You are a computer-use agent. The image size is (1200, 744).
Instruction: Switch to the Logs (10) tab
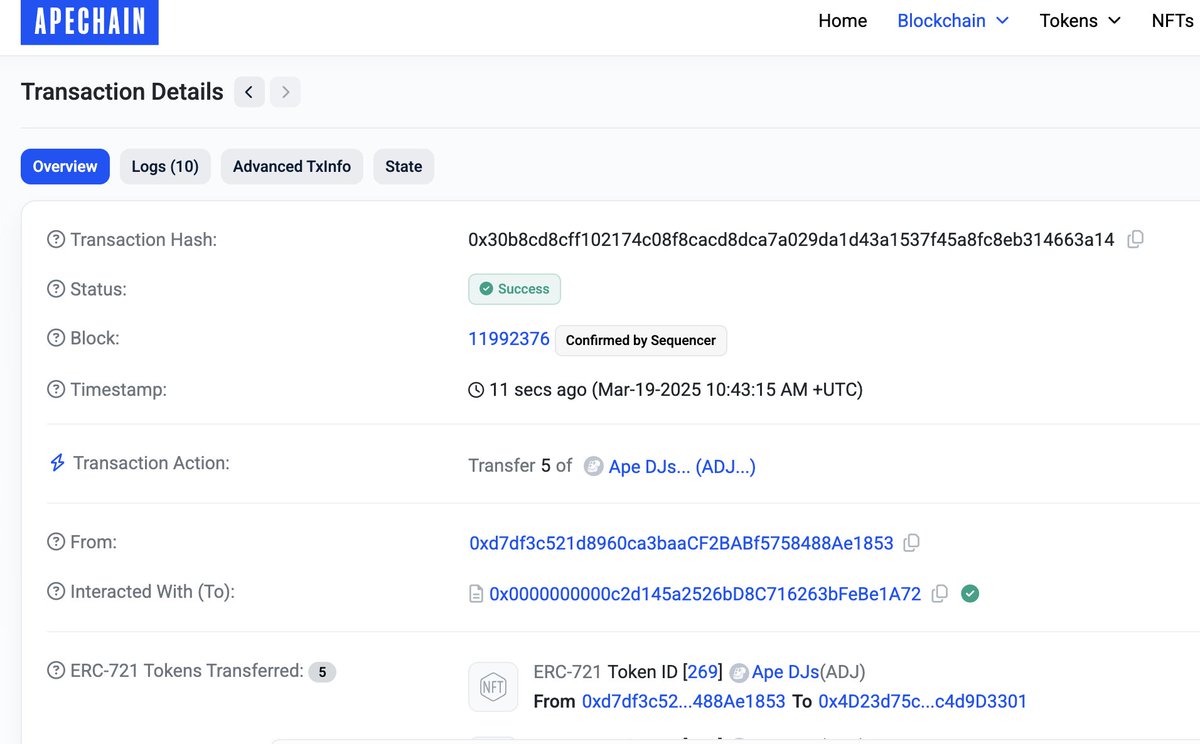coord(165,166)
